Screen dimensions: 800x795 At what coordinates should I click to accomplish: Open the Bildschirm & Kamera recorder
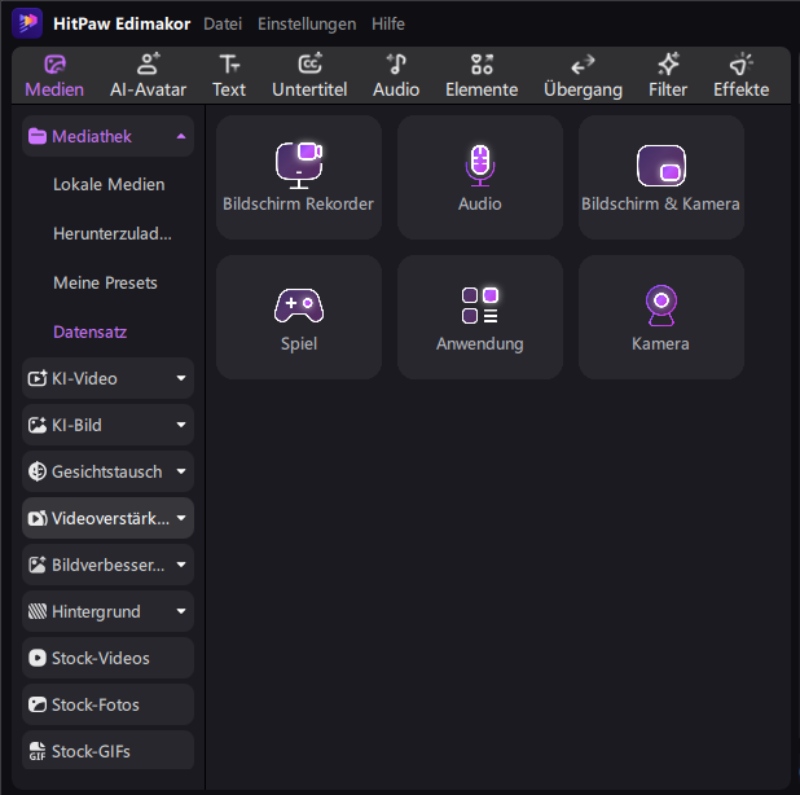coord(661,166)
